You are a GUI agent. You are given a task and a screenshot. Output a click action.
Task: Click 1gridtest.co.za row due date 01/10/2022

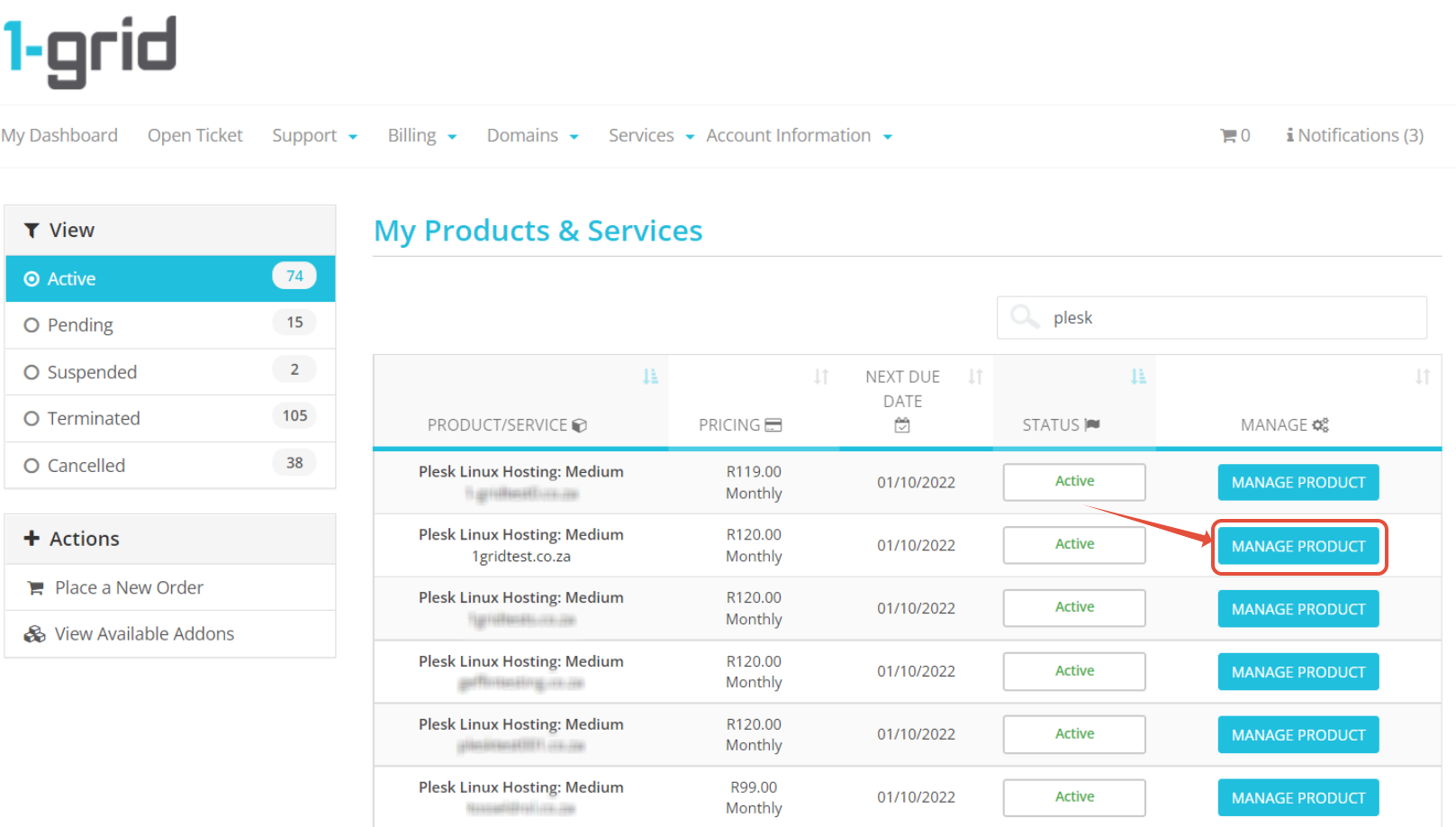[916, 546]
